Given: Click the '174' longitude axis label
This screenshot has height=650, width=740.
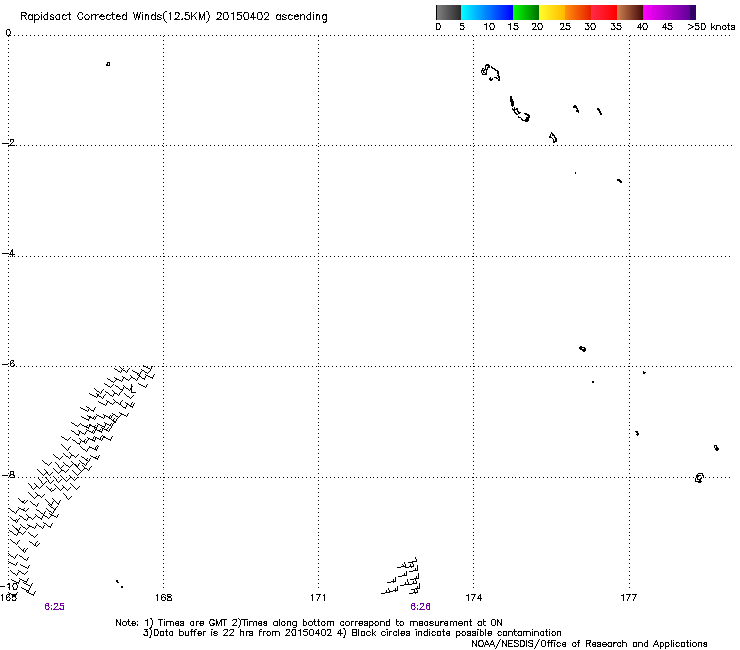Looking at the screenshot, I should point(473,598).
